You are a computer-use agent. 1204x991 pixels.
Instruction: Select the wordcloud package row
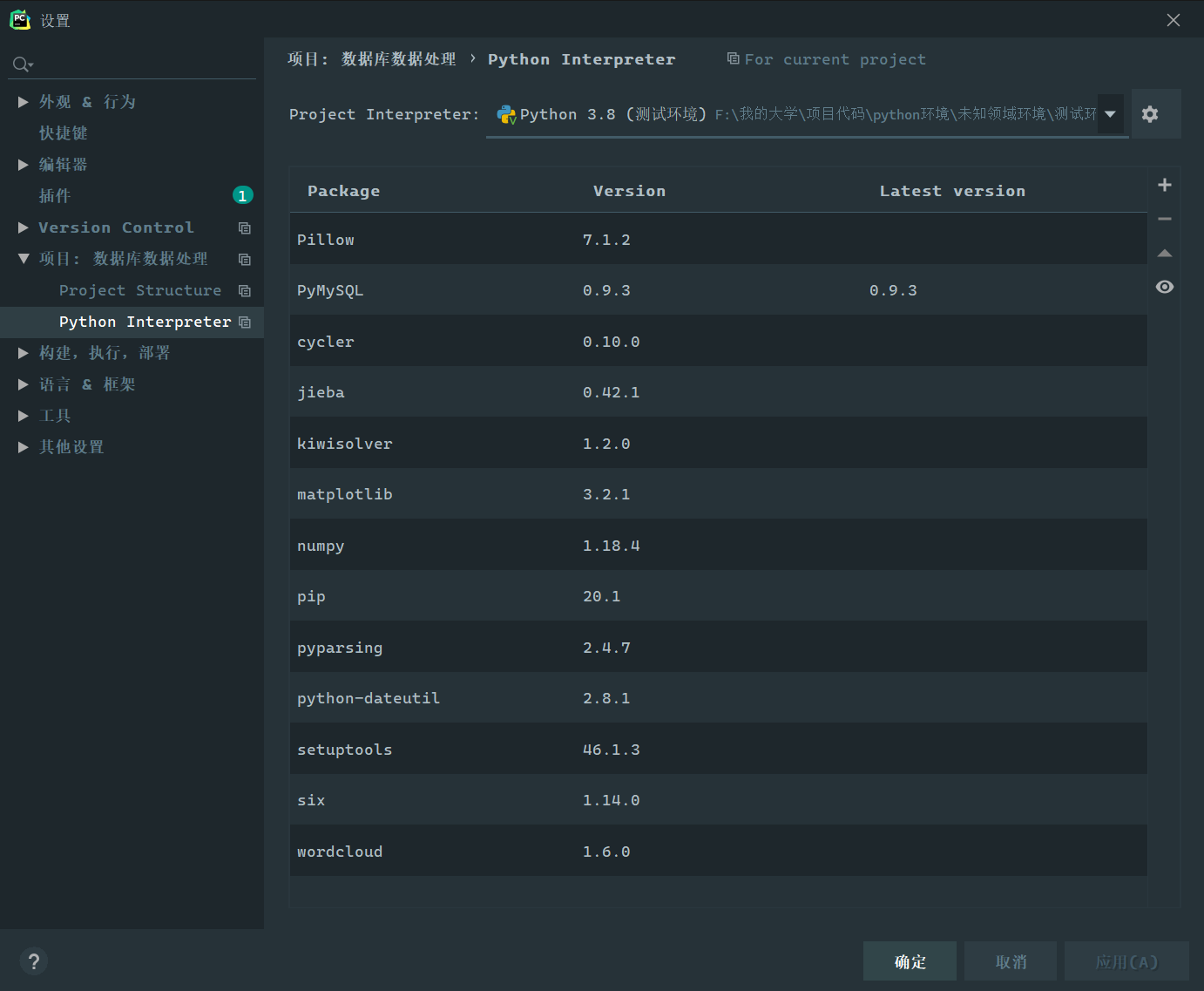(x=718, y=851)
